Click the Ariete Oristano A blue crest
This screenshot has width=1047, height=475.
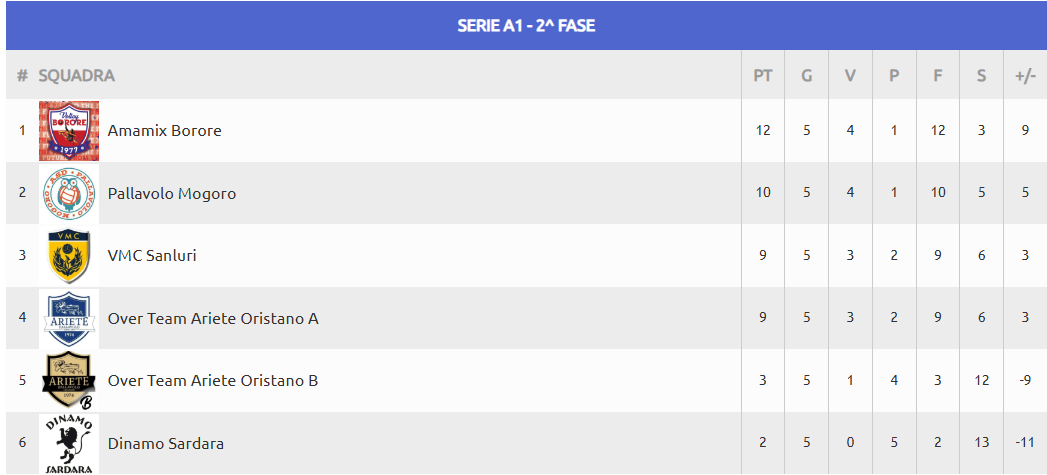(x=69, y=319)
